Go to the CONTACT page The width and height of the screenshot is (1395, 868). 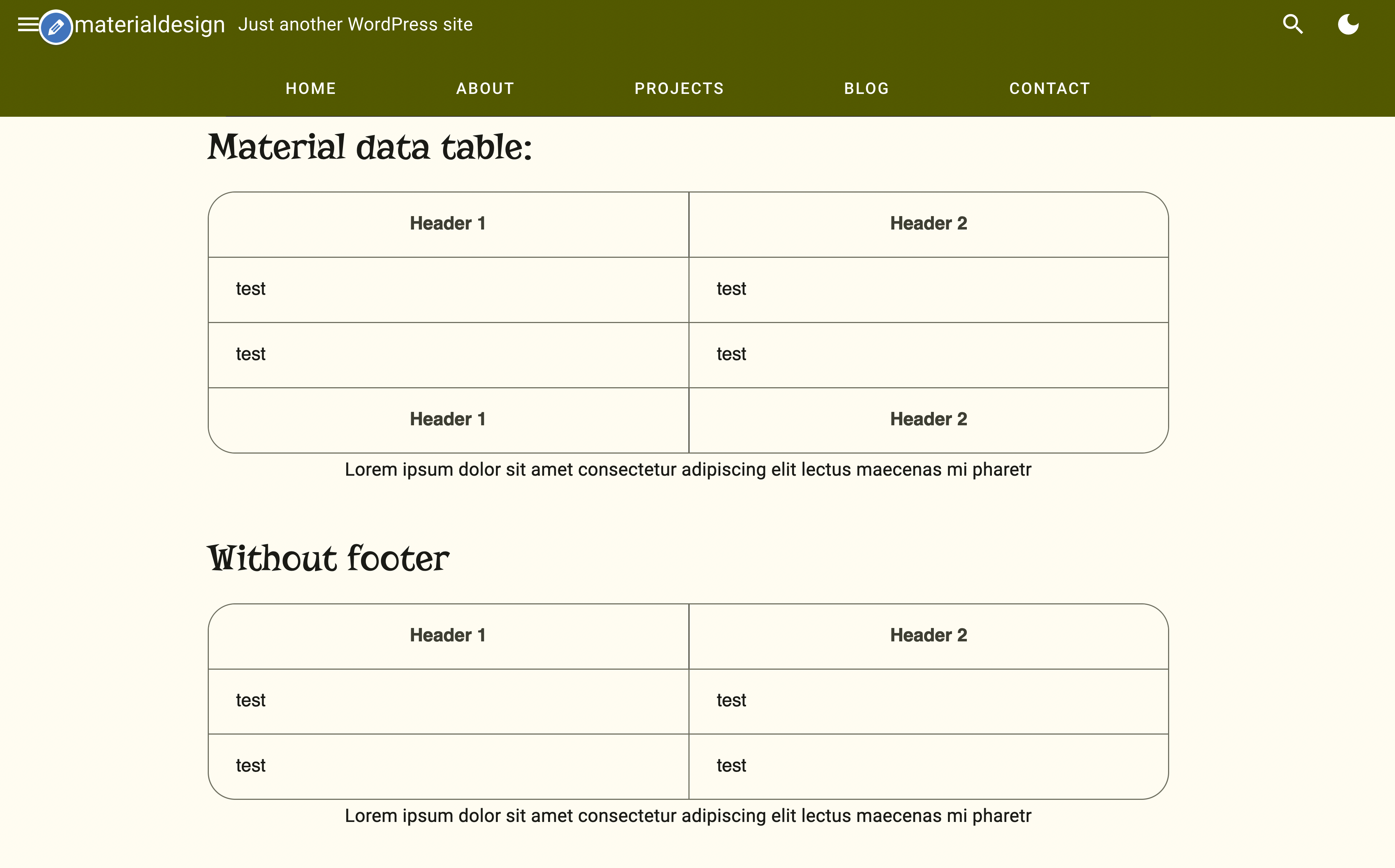[1050, 88]
